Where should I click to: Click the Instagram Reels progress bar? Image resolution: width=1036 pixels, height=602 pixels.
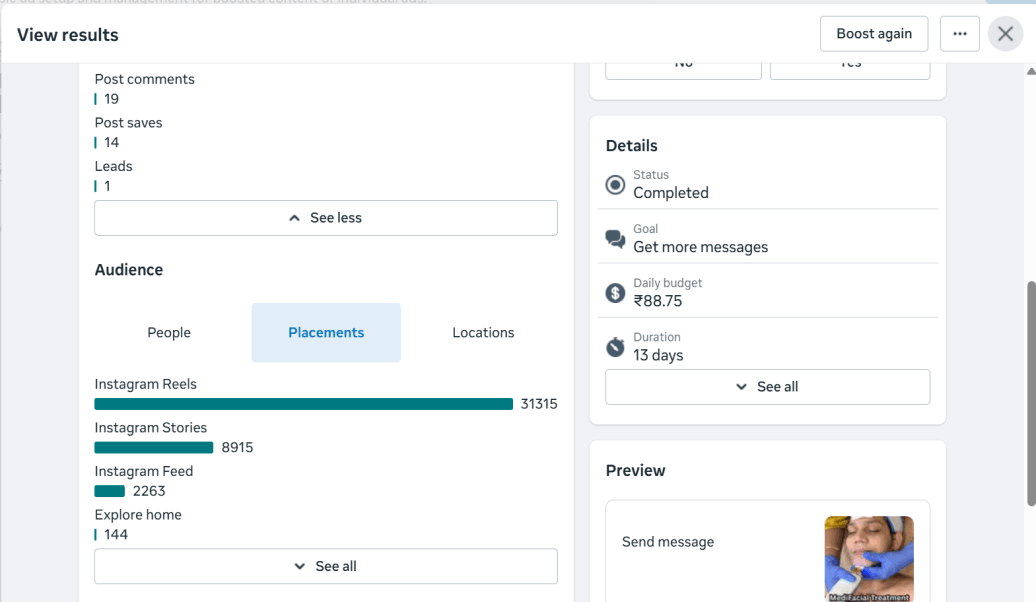coord(303,404)
